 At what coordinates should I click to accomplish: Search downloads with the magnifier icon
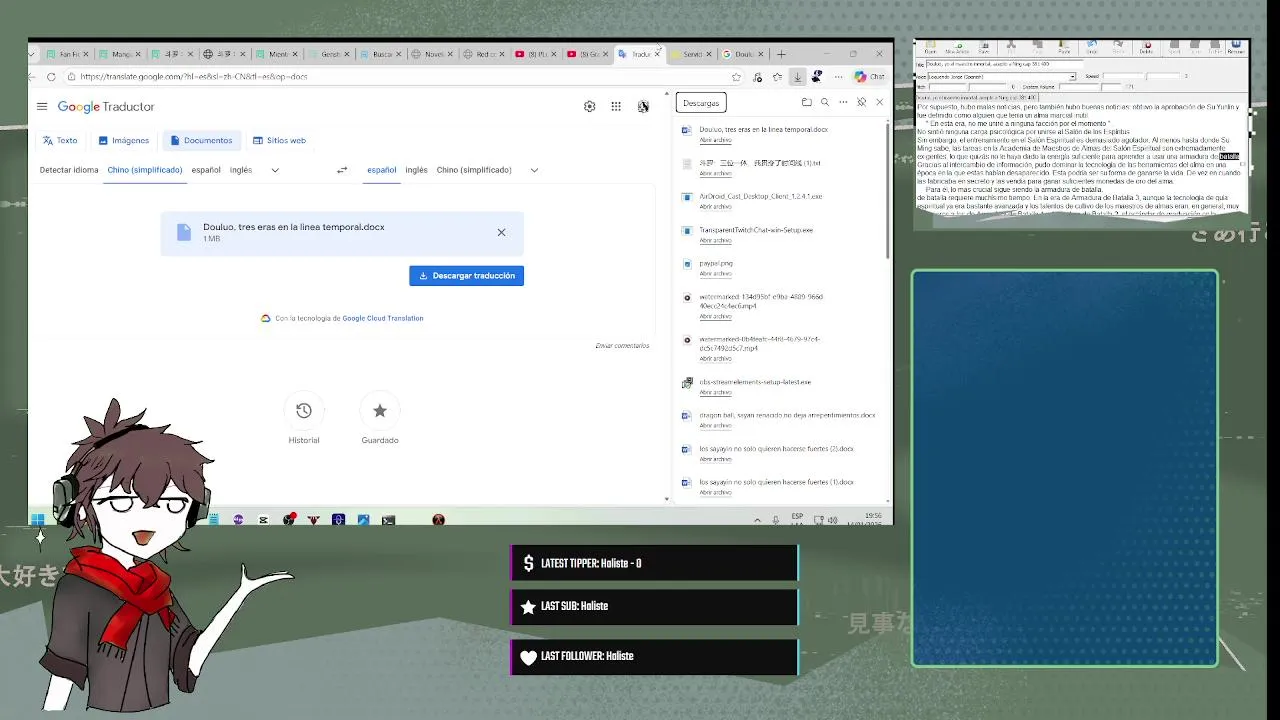click(825, 102)
